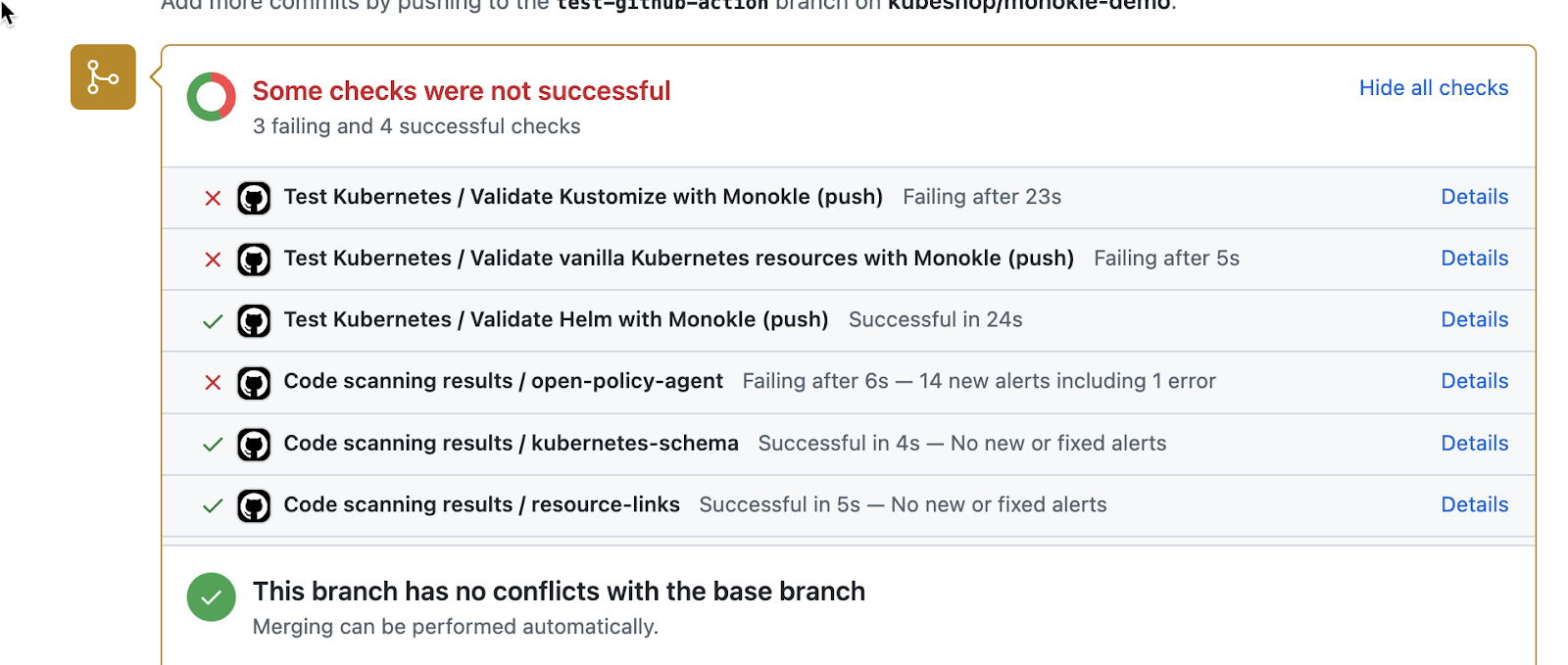Click green circle no-conflicts status icon
This screenshot has height=665, width=1568.
tap(212, 596)
